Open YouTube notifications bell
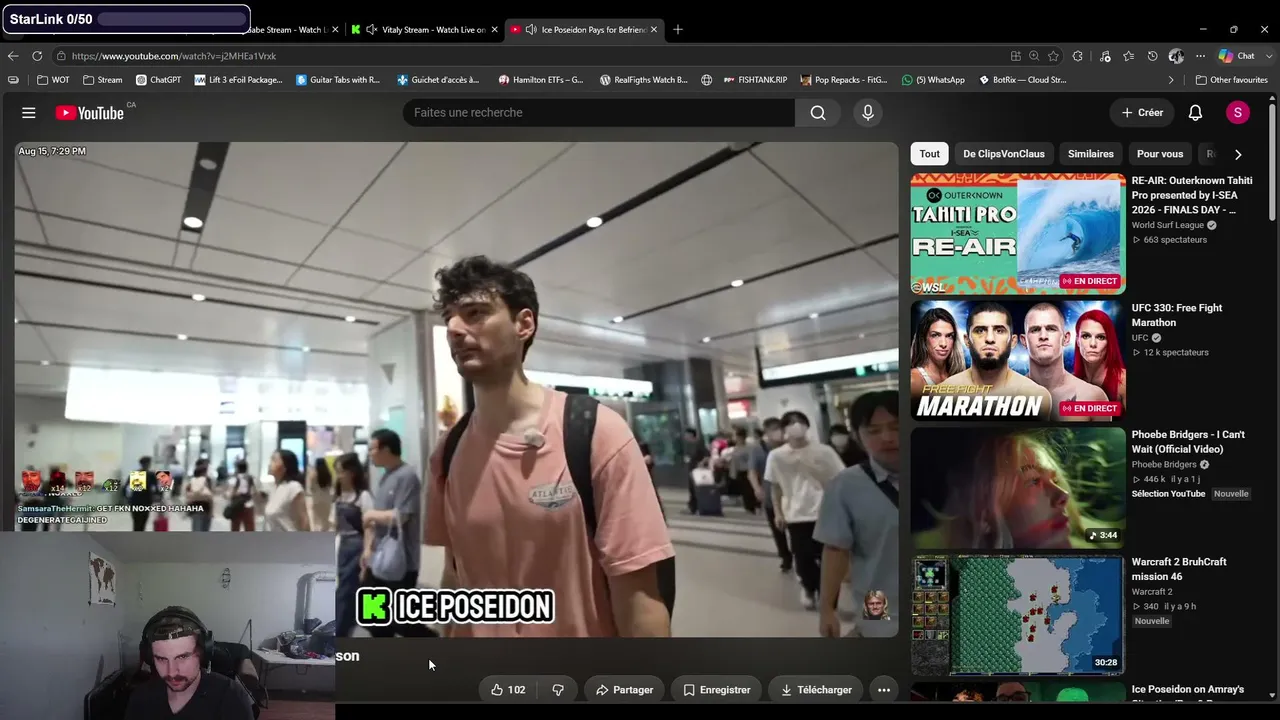 [x=1195, y=113]
